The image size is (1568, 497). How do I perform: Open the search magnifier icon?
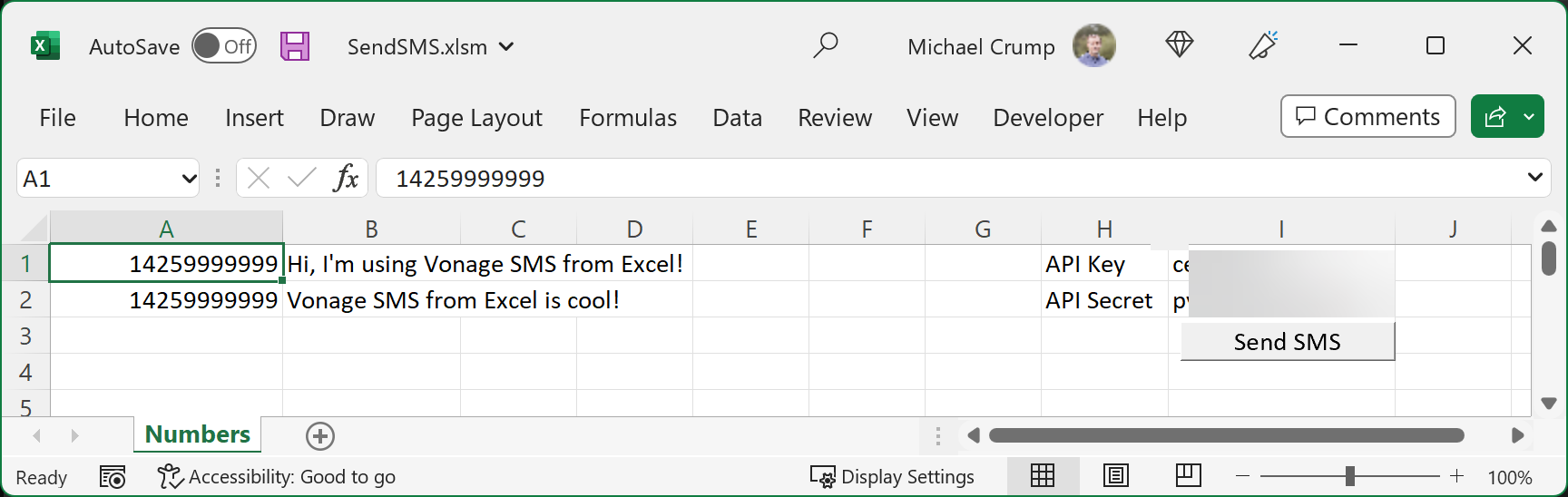click(825, 45)
